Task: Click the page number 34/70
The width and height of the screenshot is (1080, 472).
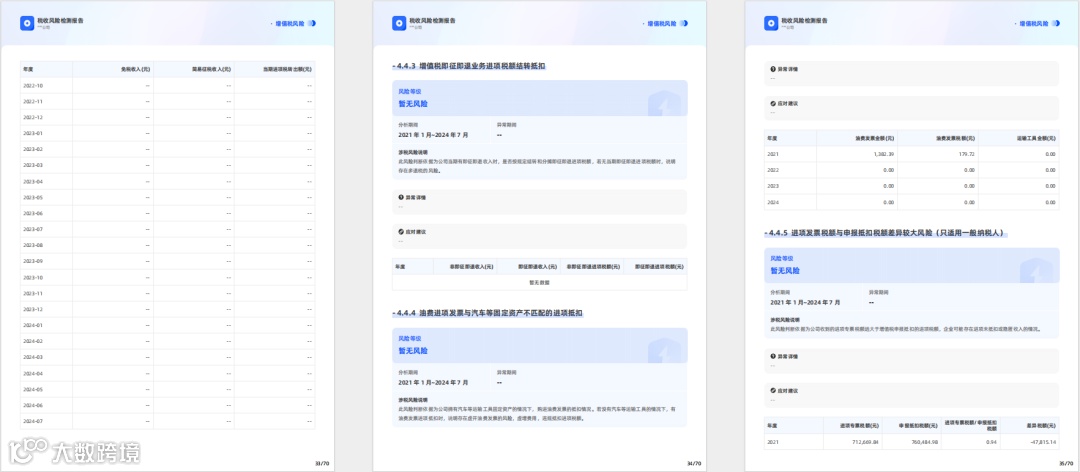Action: pyautogui.click(x=694, y=463)
